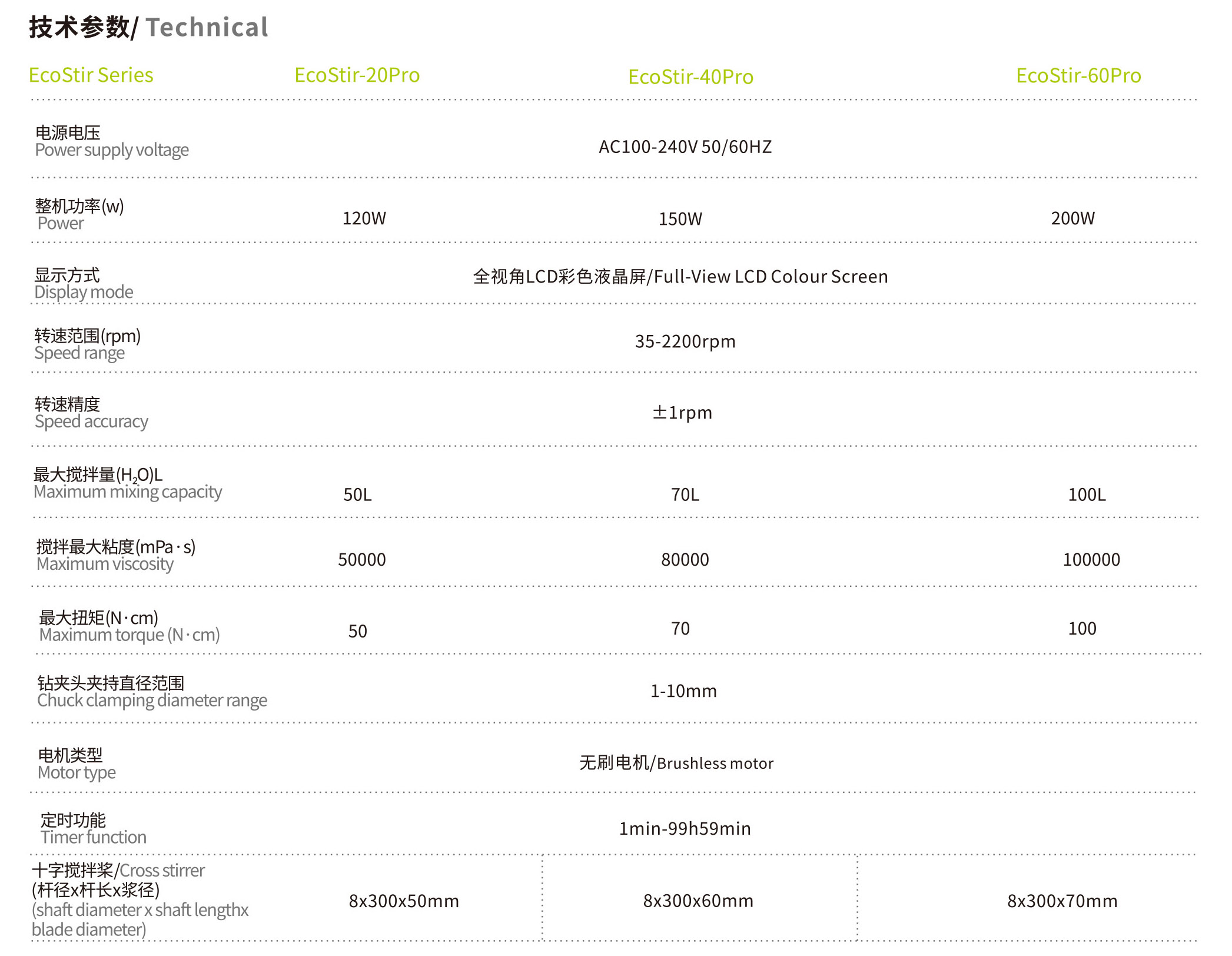Screen dimensions: 1232x956
Task: Select the AC100-240V 50/60HZ voltage value
Action: click(x=685, y=147)
